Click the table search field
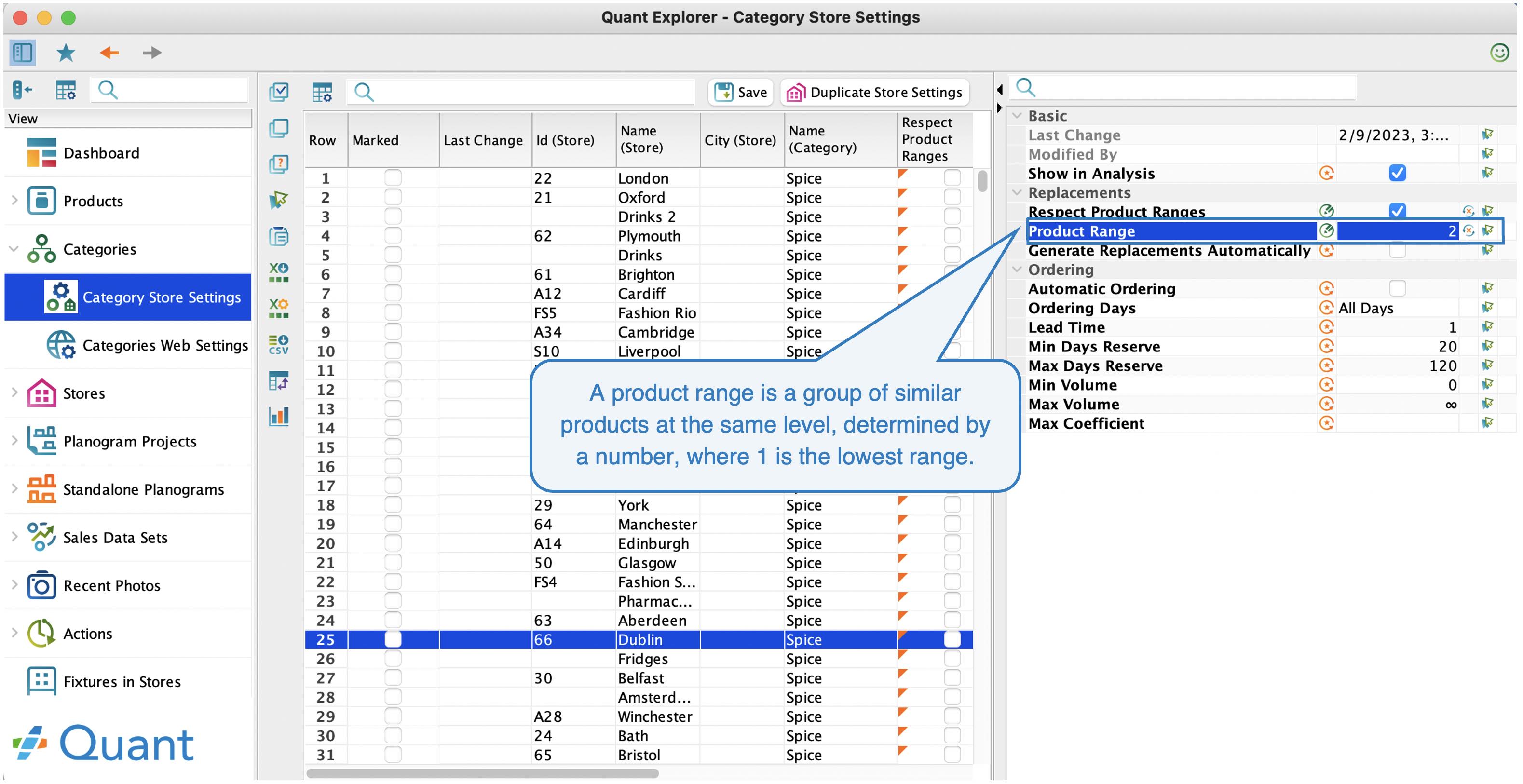Image resolution: width=1523 pixels, height=784 pixels. [520, 92]
